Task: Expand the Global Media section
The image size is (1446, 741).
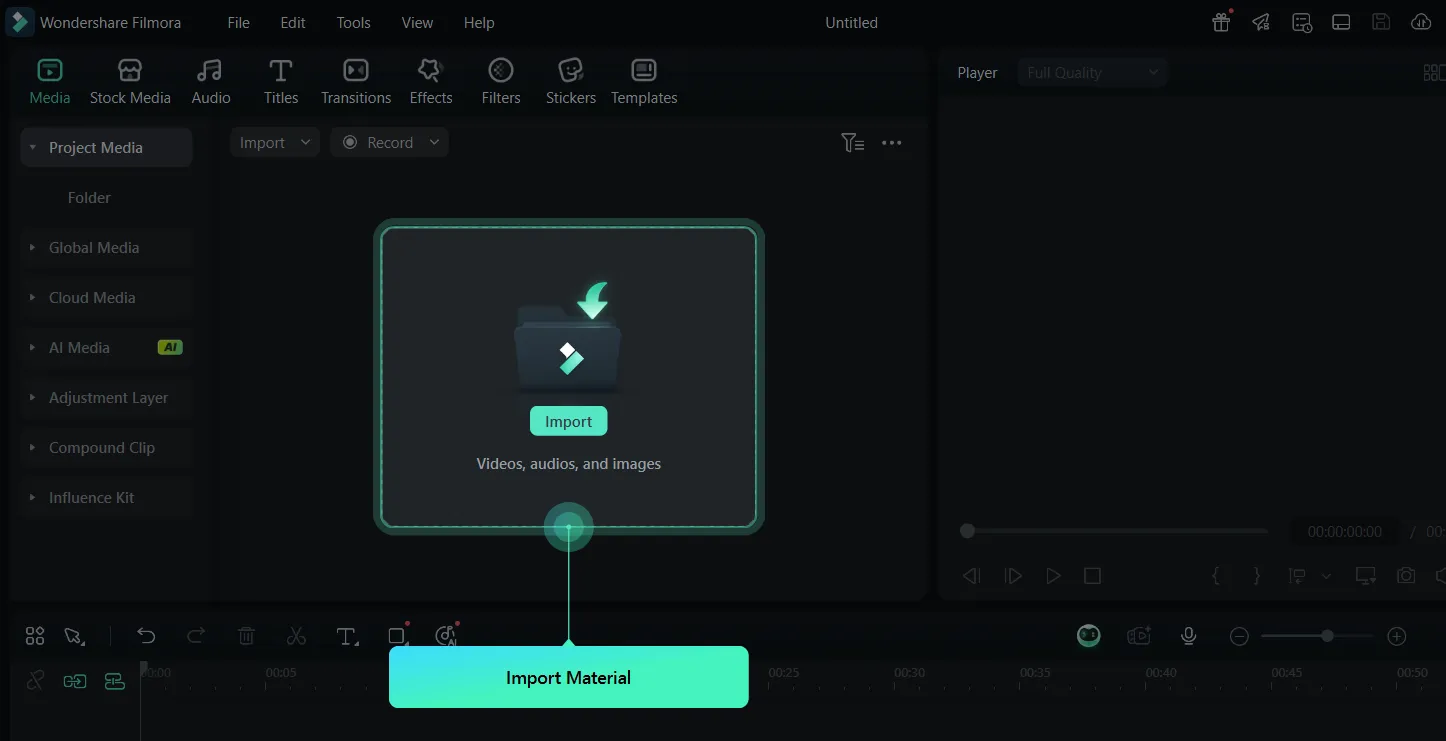Action: point(94,248)
